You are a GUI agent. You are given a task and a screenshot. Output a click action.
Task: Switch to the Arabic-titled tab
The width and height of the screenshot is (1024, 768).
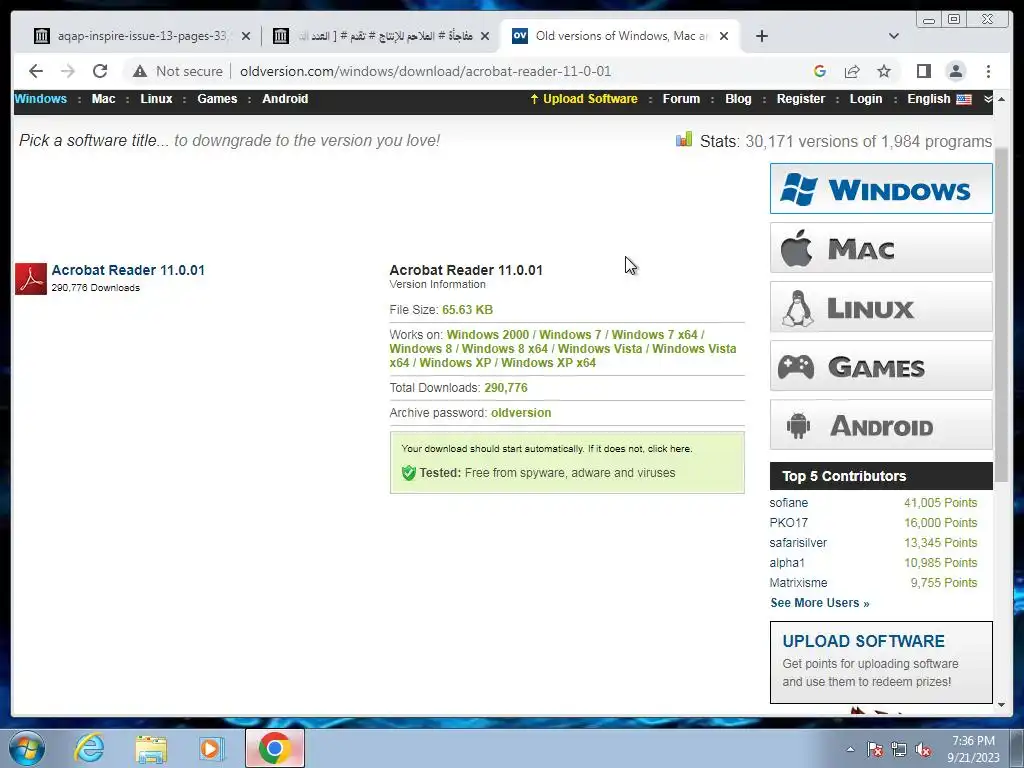click(x=385, y=36)
